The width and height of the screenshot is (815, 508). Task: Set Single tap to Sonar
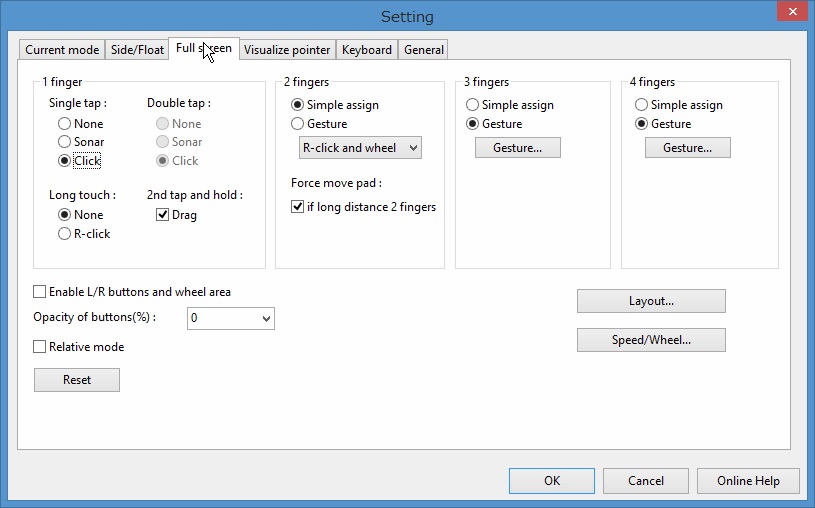coord(65,142)
